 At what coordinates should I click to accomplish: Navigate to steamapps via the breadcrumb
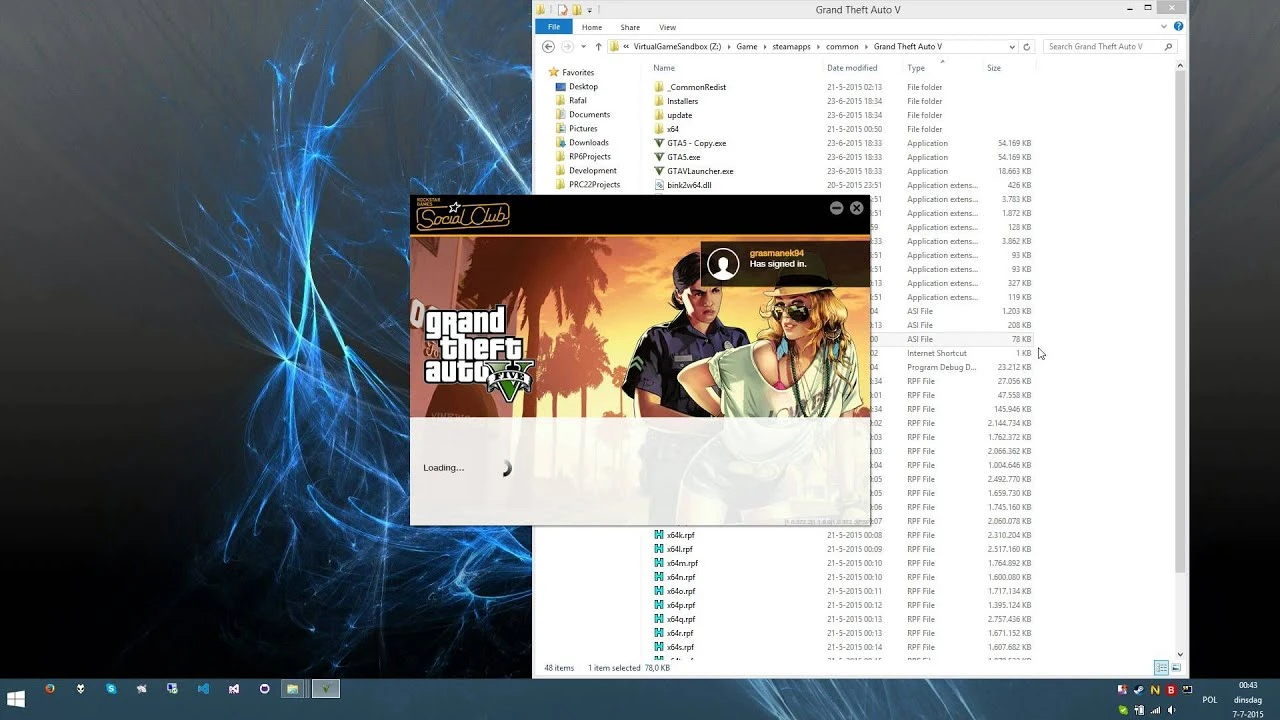click(x=791, y=46)
